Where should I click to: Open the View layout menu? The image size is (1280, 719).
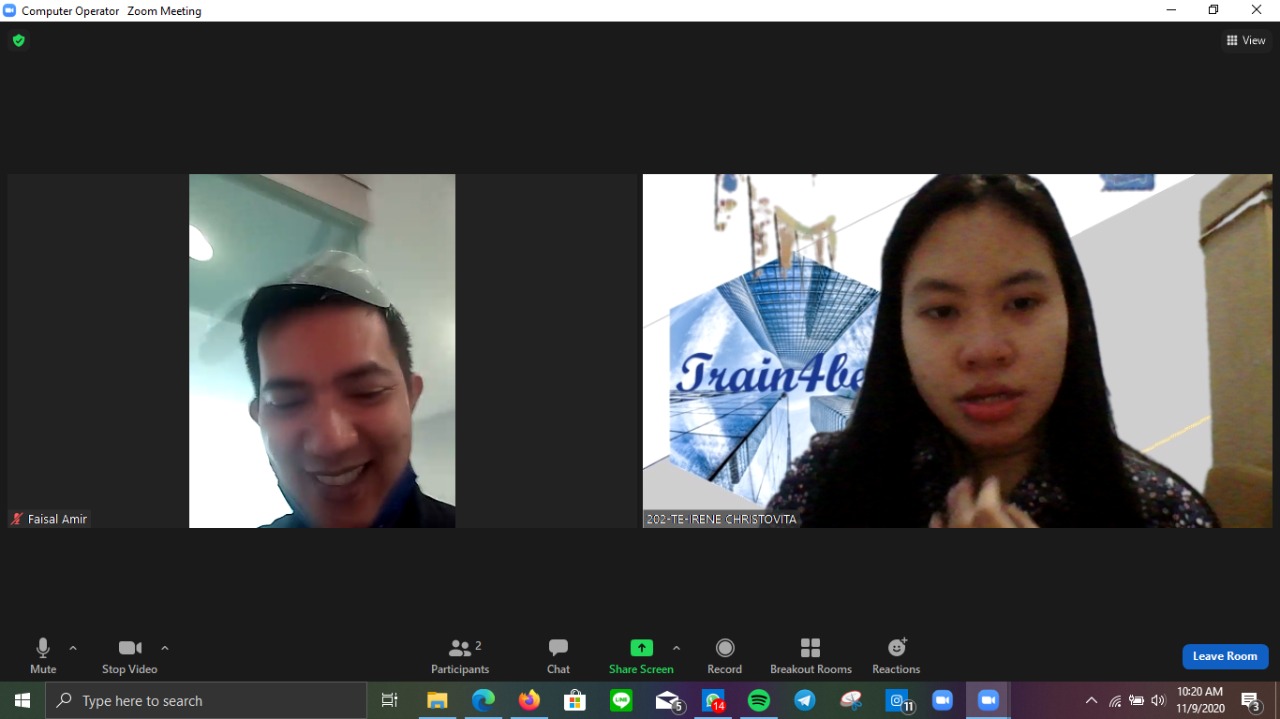(1246, 41)
